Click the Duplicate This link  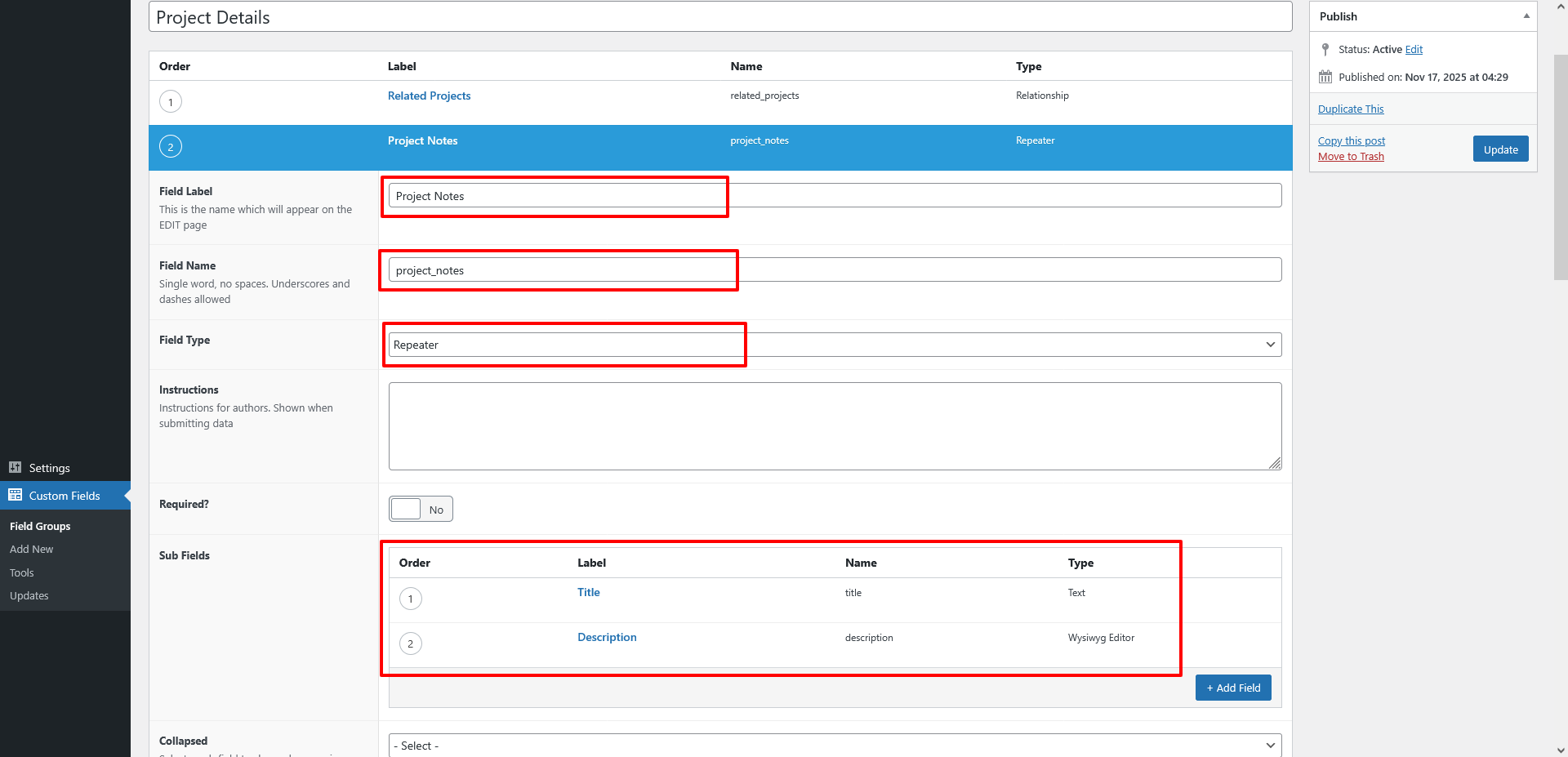click(1350, 109)
